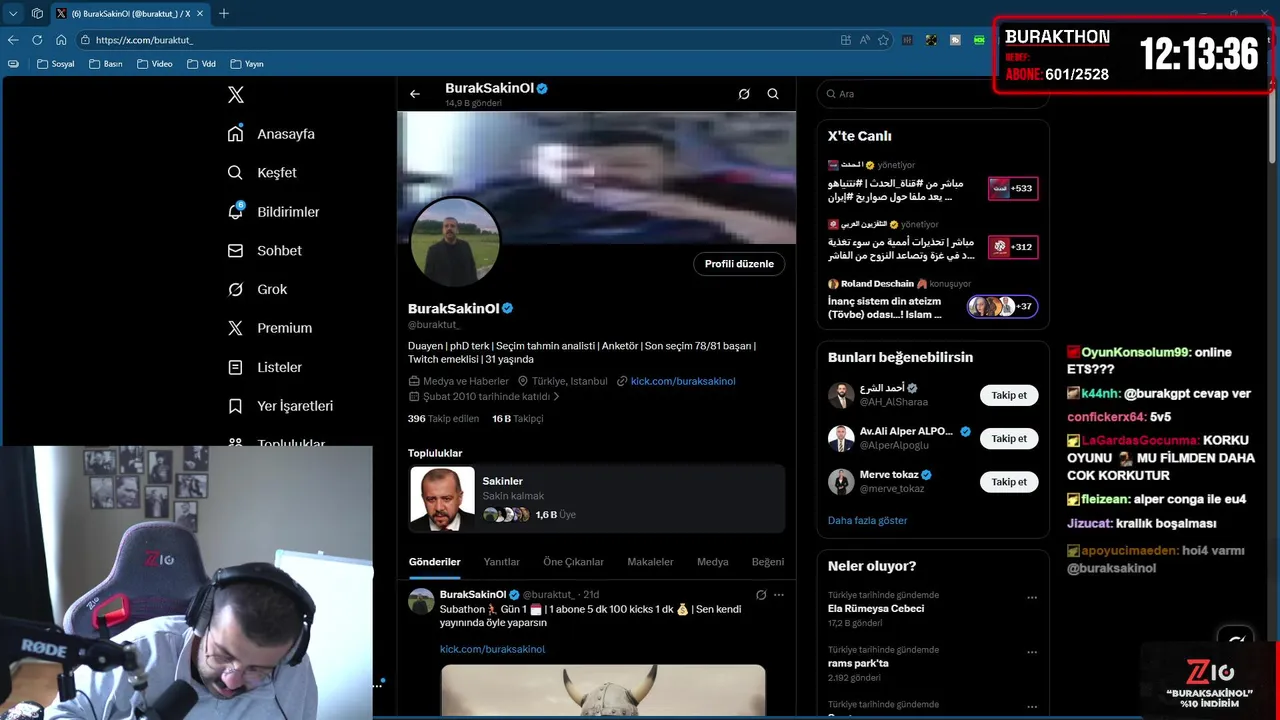Open new browser tab plus button
Screen dimensions: 1280x720
point(224,14)
